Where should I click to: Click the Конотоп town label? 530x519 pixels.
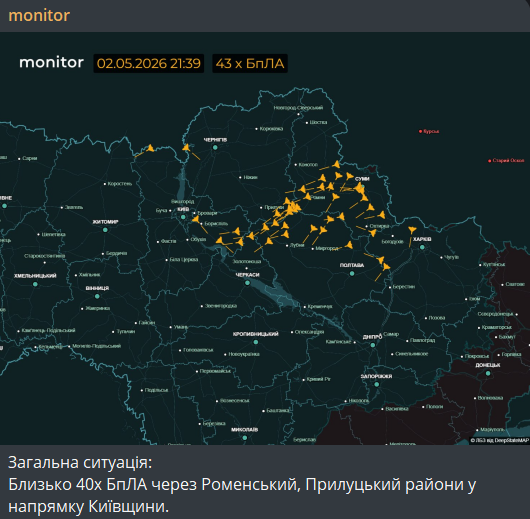[308, 165]
